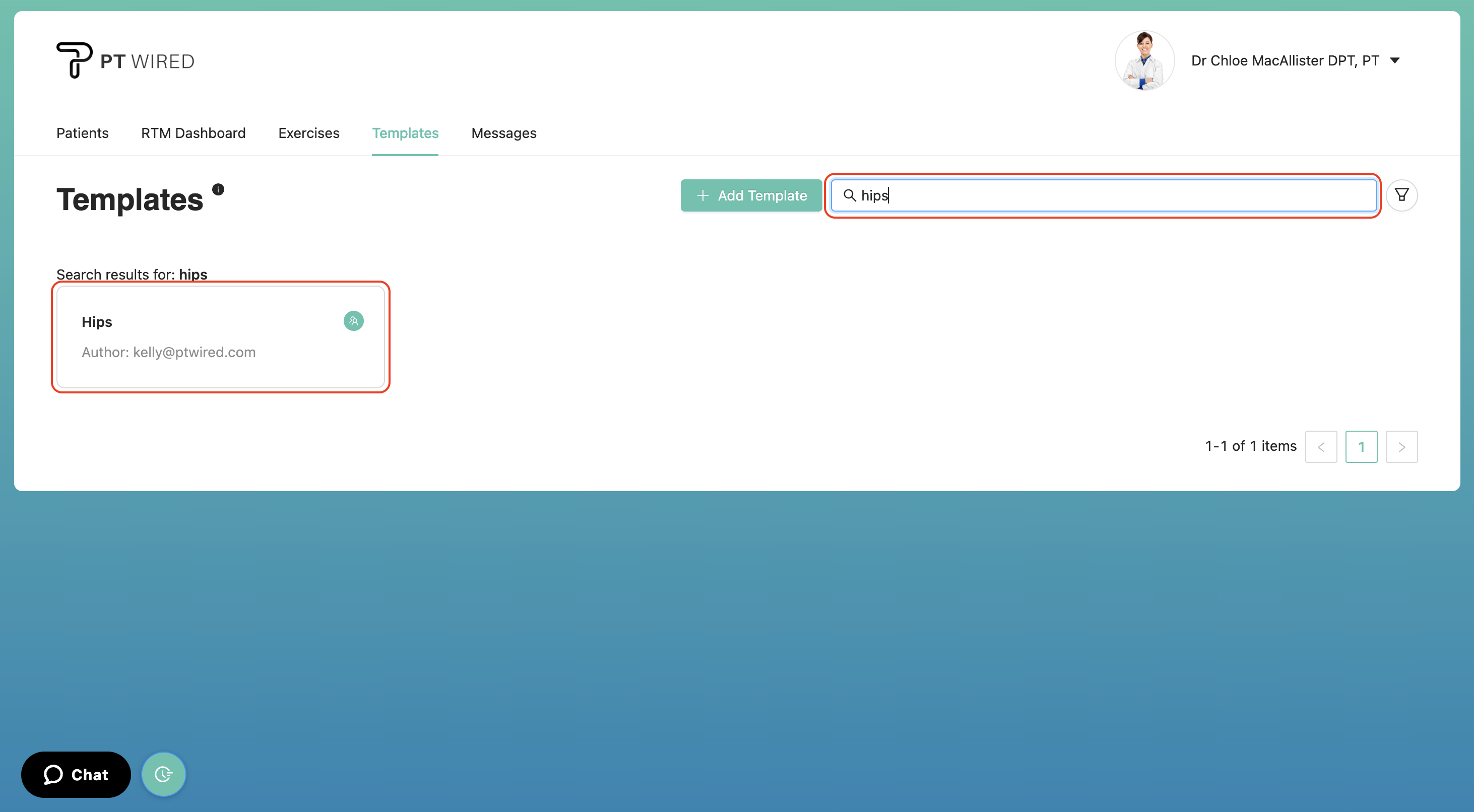Open the RTM Dashboard tab
This screenshot has width=1474, height=812.
click(x=194, y=133)
